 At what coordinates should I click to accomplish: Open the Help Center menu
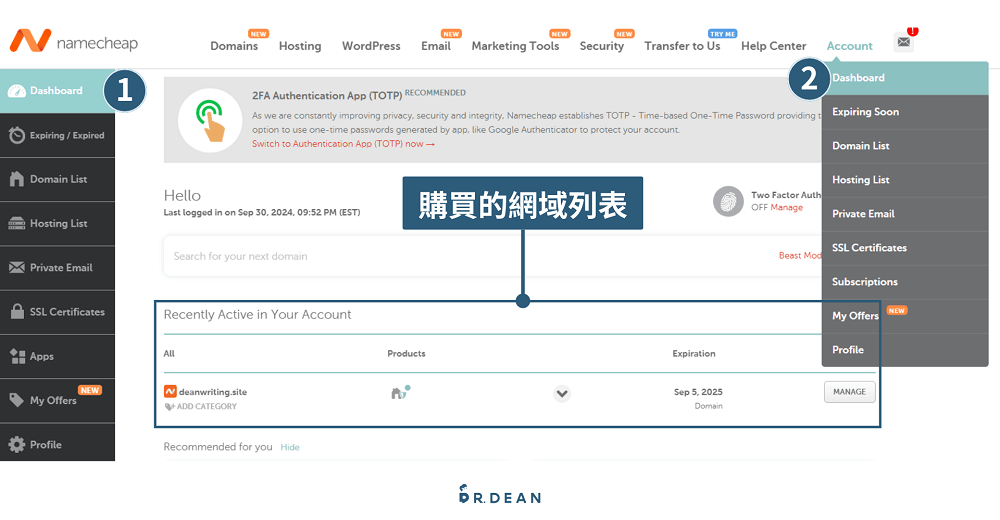point(774,46)
